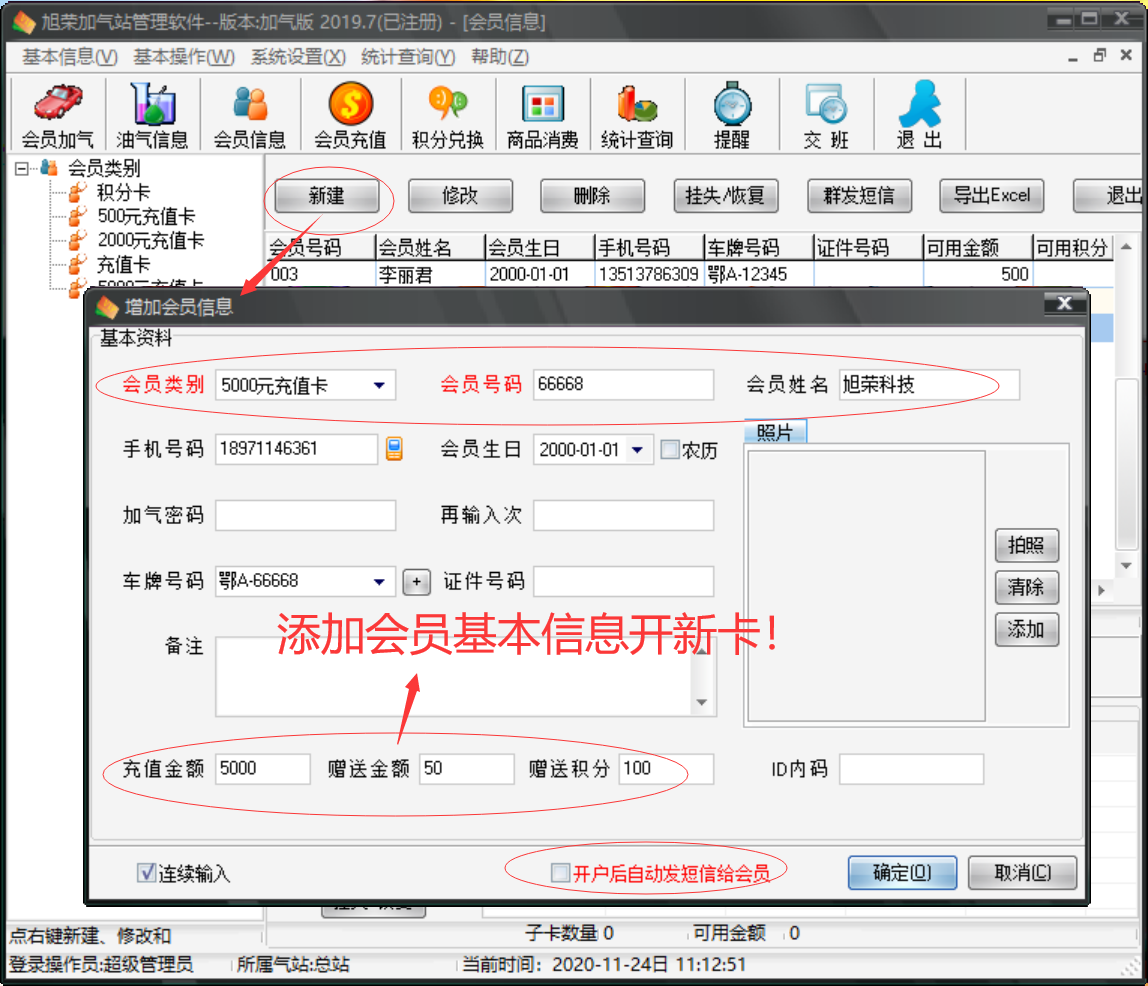Viewport: 1148px width, 986px height.
Task: Click the 会员充值 recharge icon
Action: point(347,112)
